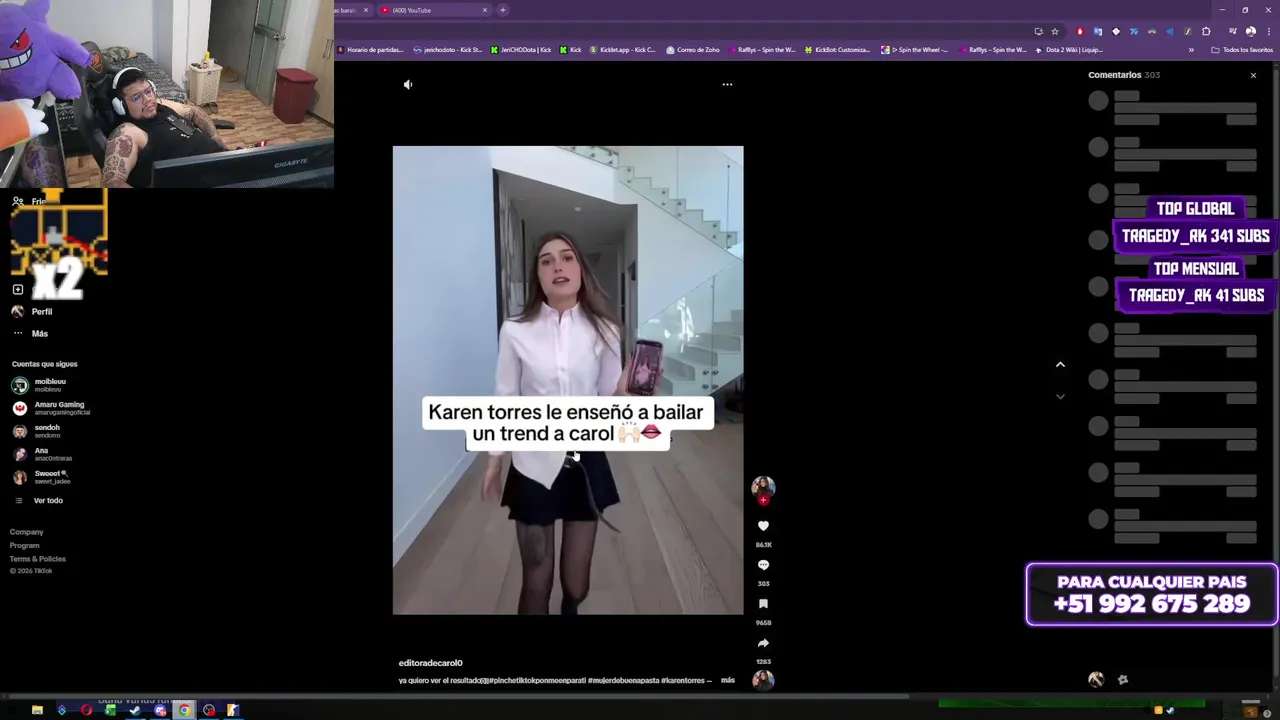Click the Comentarios 303 header
The height and width of the screenshot is (720, 1280).
(1124, 75)
